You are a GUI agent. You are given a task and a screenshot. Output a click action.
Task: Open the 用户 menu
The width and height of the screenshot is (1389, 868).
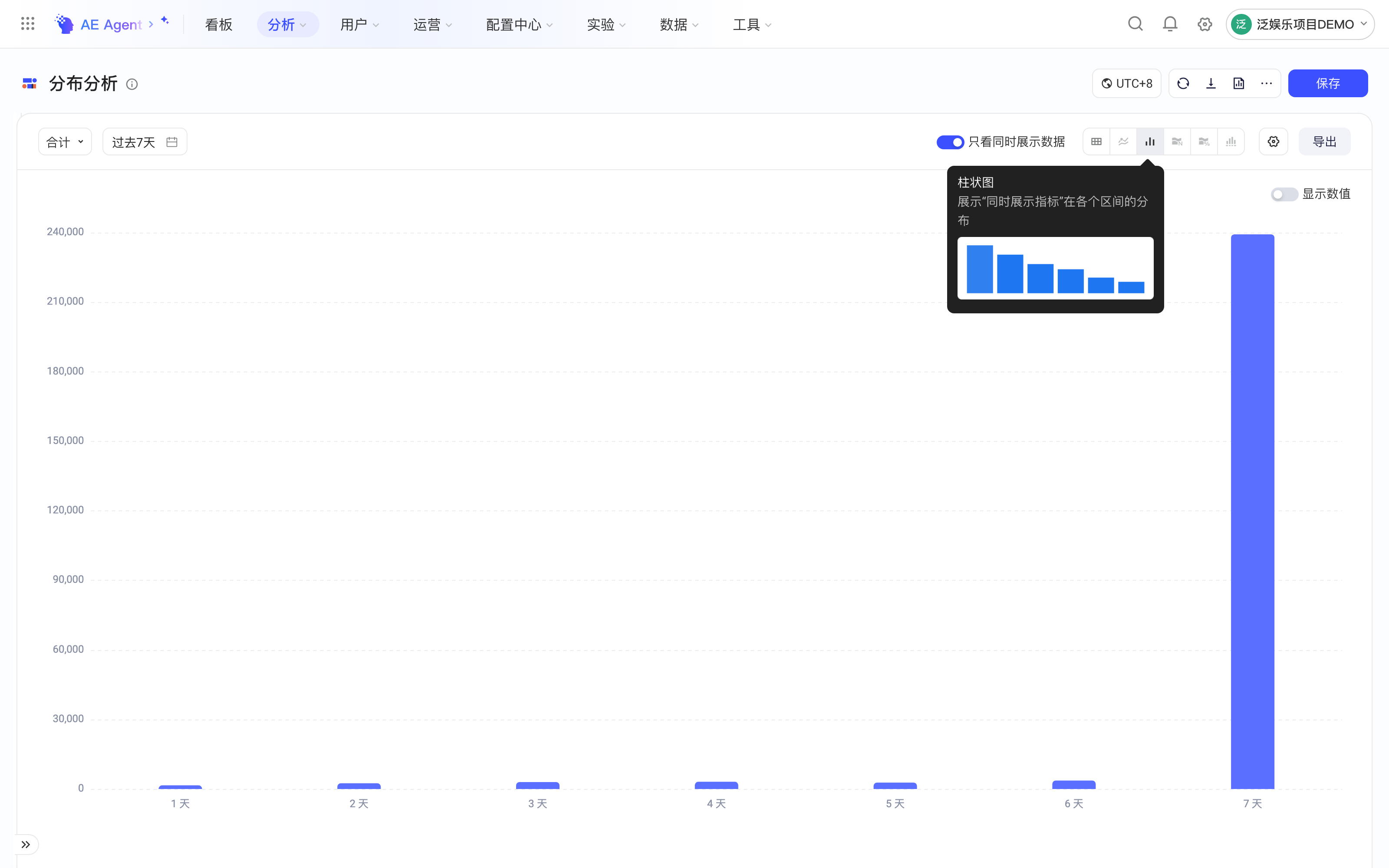tap(359, 24)
